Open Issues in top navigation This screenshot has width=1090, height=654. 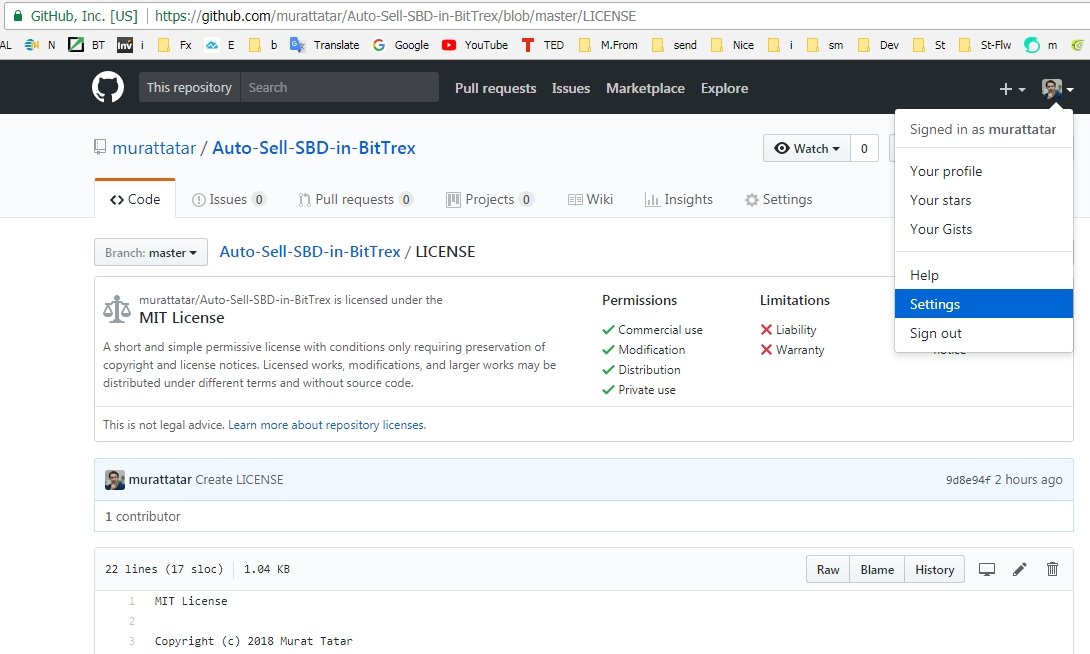coord(571,88)
